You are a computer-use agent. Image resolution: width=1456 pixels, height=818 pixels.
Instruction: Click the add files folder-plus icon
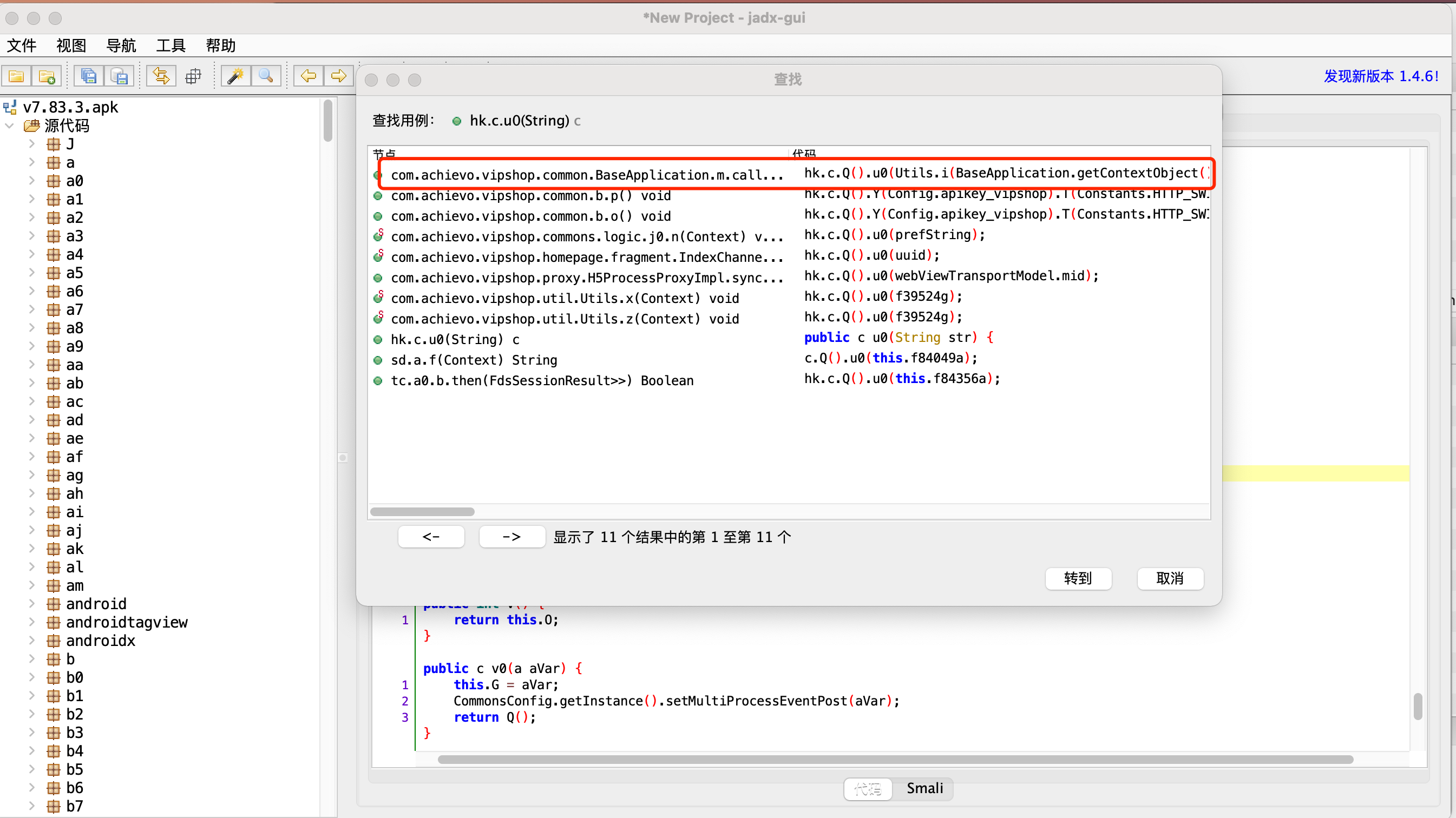(47, 76)
